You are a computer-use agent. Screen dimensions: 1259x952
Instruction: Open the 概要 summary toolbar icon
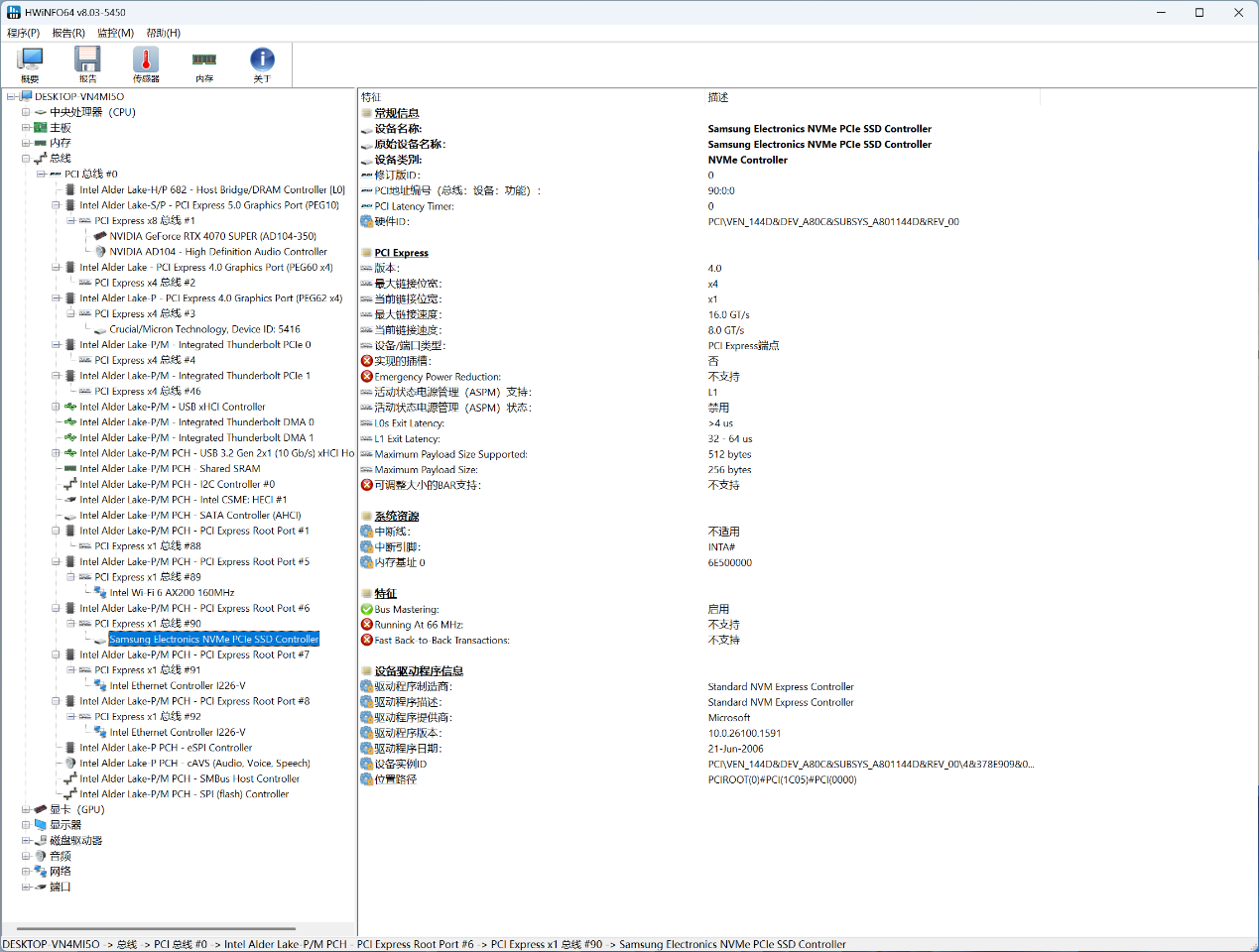[31, 64]
